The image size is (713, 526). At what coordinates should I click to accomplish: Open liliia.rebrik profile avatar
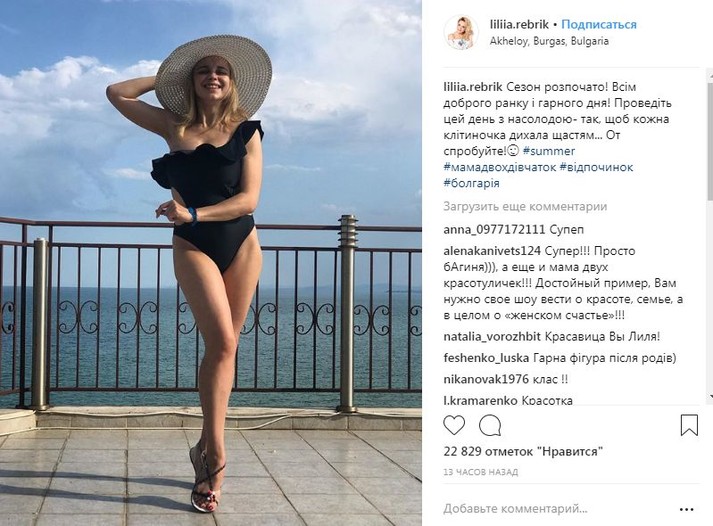point(461,32)
